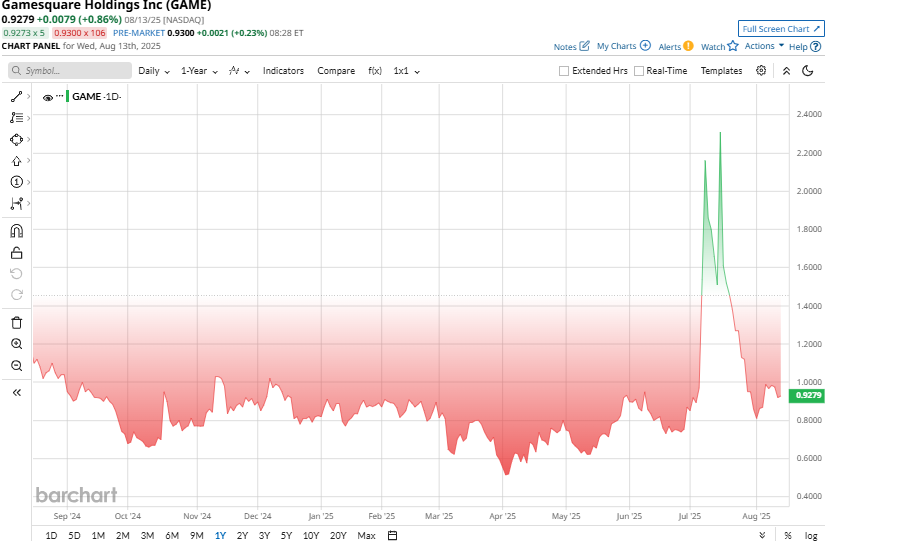919x541 pixels.
Task: Select the 3M range
Action: pyautogui.click(x=147, y=535)
